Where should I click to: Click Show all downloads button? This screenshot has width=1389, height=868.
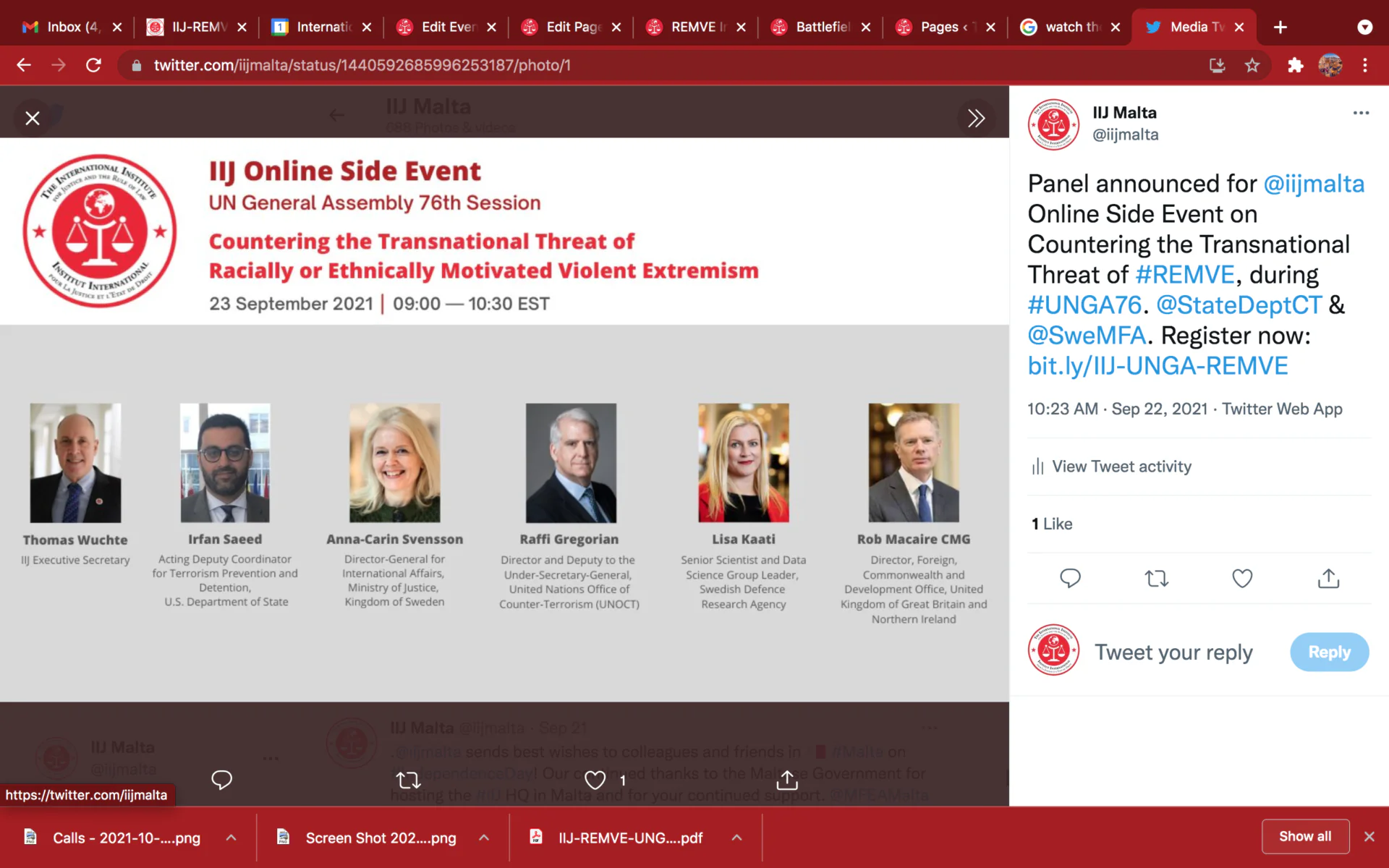(1305, 836)
